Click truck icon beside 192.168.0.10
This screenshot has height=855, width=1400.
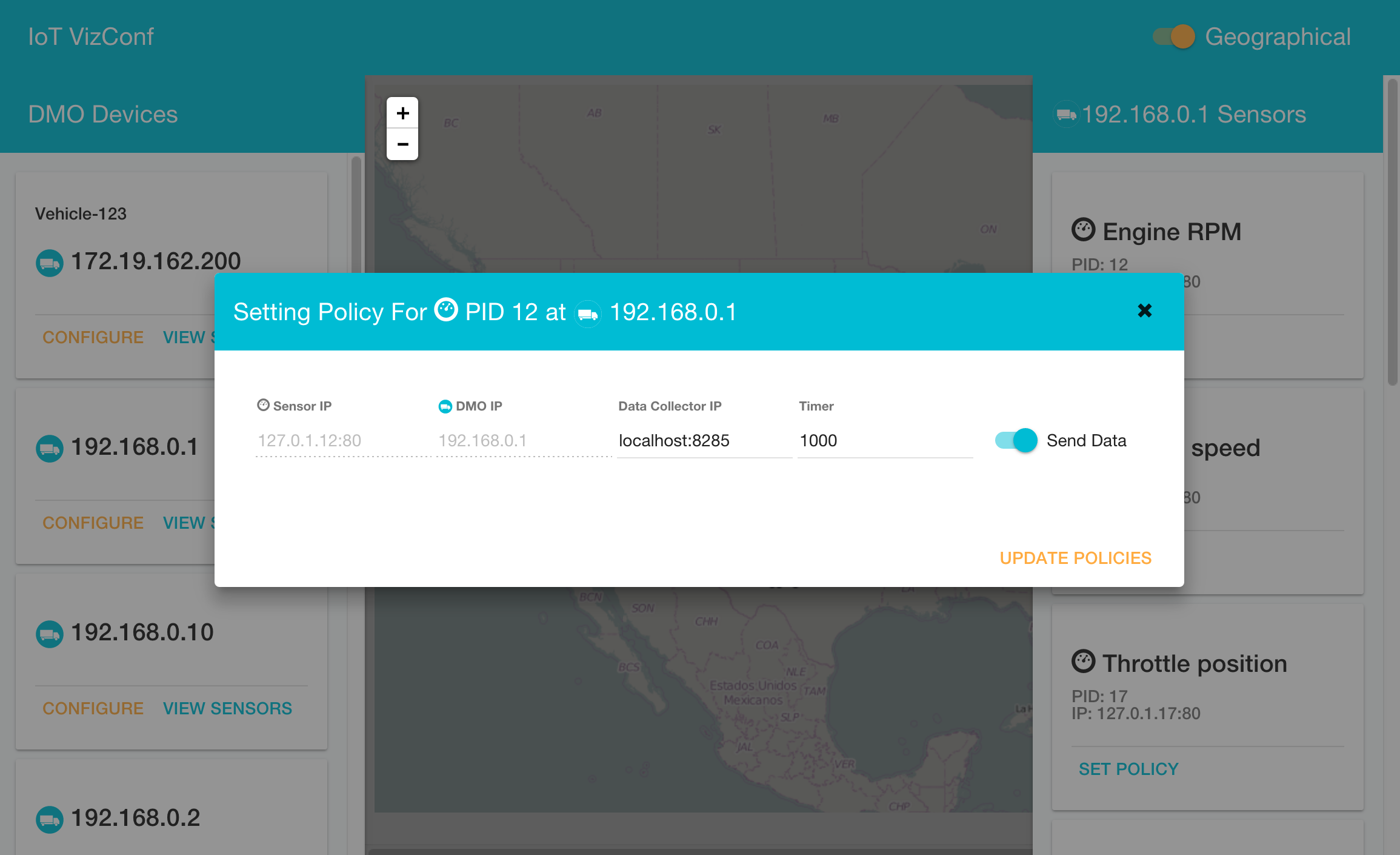49,634
